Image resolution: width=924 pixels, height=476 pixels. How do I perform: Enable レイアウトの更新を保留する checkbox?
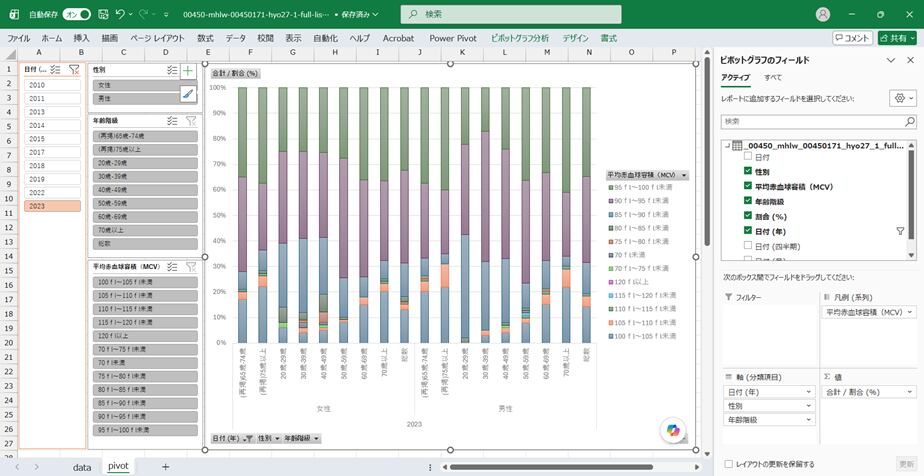(x=729, y=464)
